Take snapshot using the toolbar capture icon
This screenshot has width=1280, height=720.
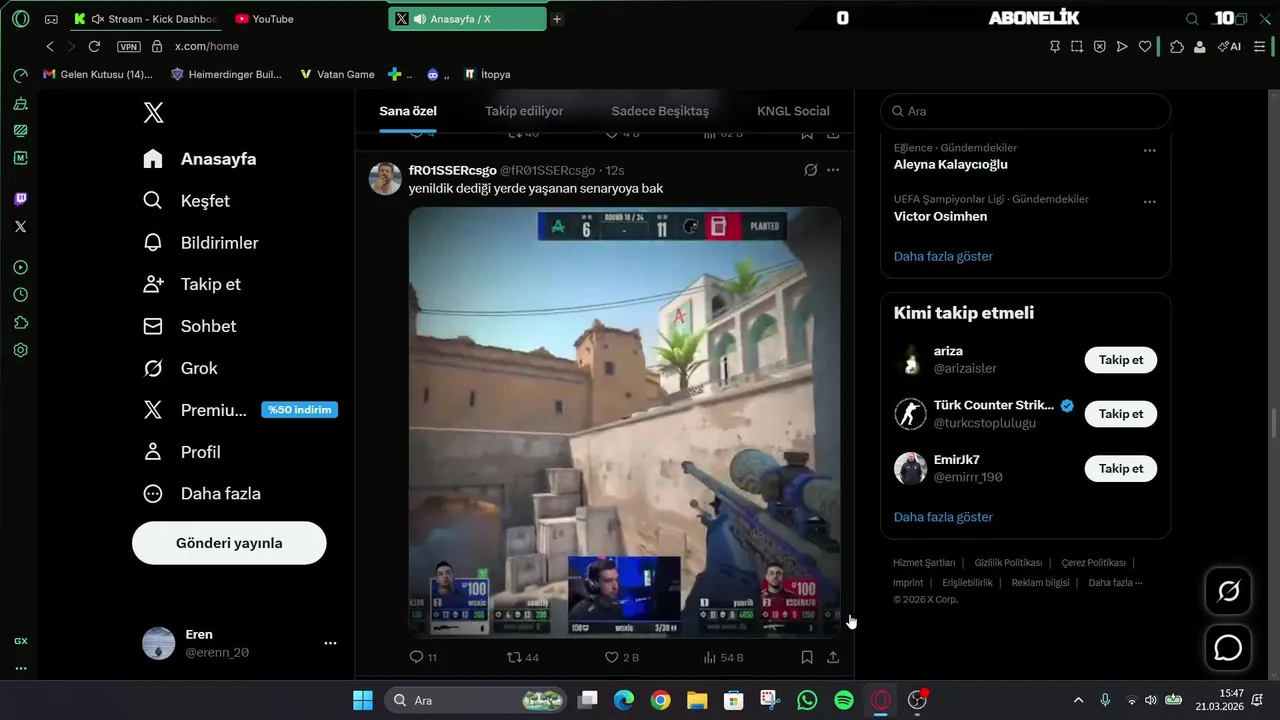[x=1077, y=46]
